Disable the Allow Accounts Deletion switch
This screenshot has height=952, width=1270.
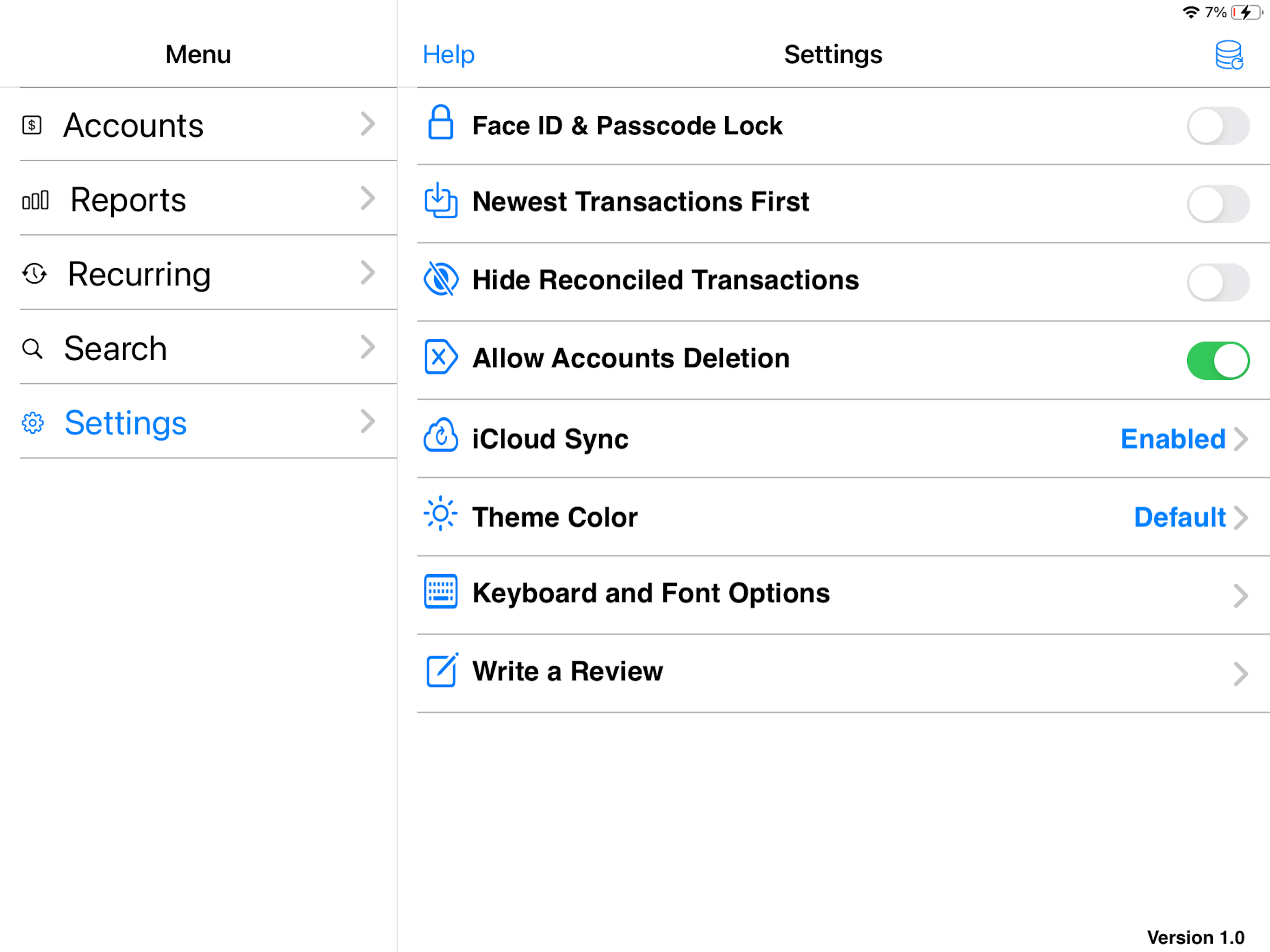(1218, 361)
